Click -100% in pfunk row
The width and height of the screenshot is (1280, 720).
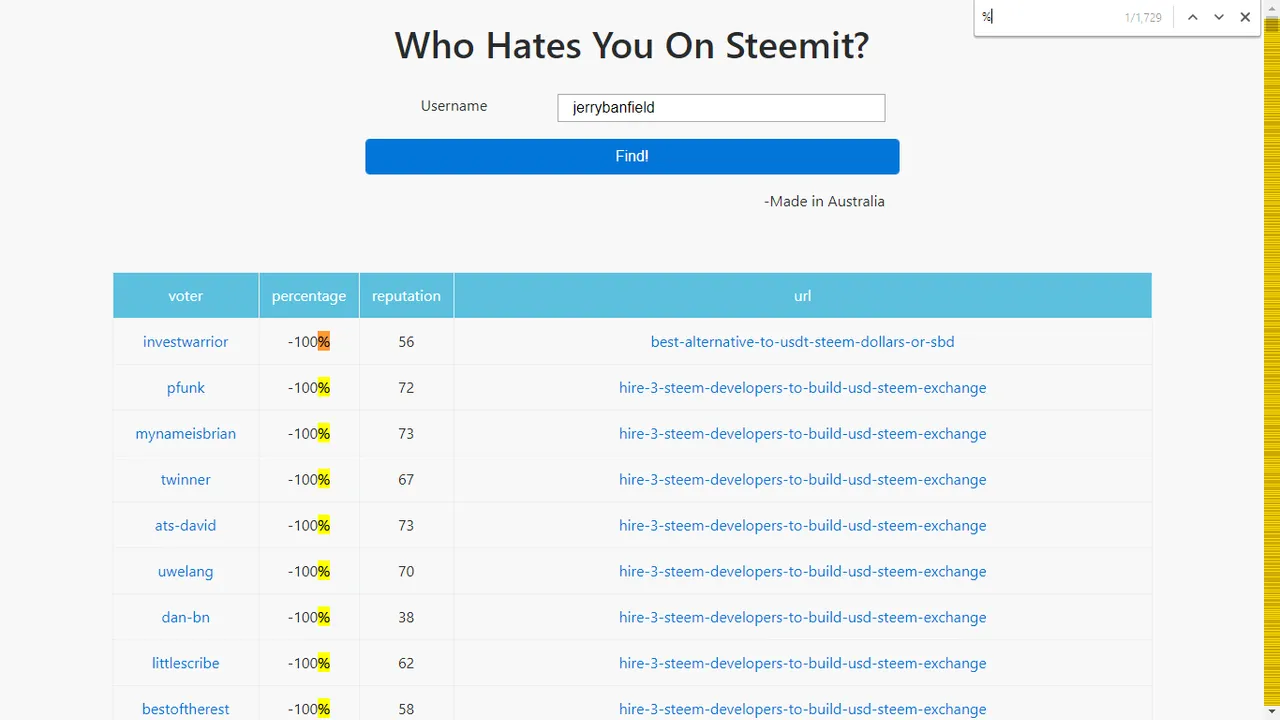[309, 388]
